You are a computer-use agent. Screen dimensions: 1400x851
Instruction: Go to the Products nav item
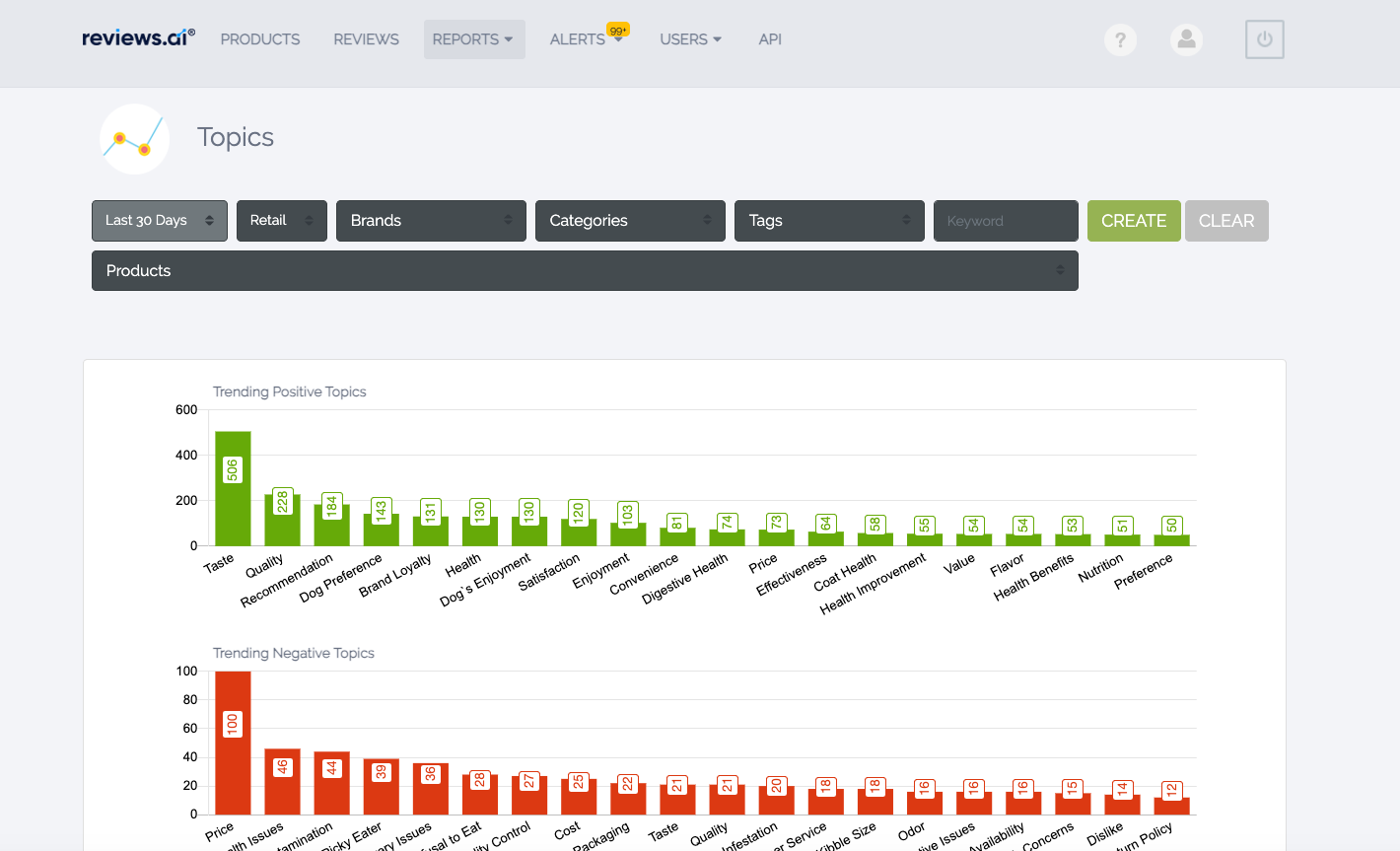[260, 39]
